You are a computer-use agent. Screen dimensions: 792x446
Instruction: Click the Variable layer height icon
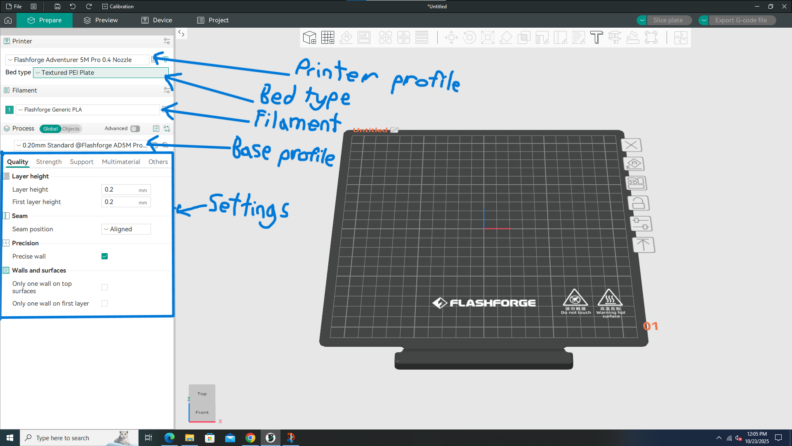tap(422, 37)
